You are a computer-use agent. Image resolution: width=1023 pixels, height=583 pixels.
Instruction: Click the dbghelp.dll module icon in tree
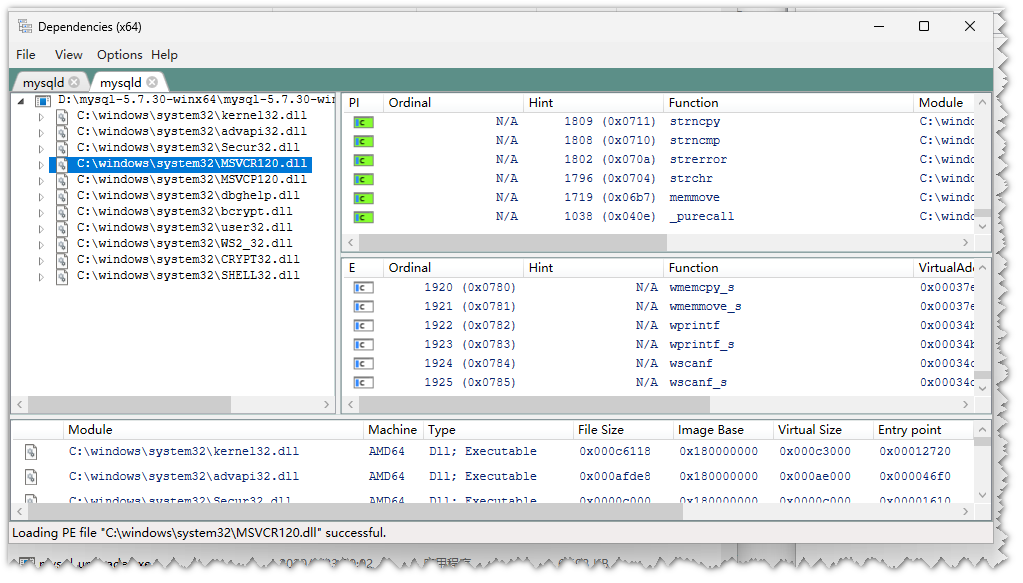(62, 196)
